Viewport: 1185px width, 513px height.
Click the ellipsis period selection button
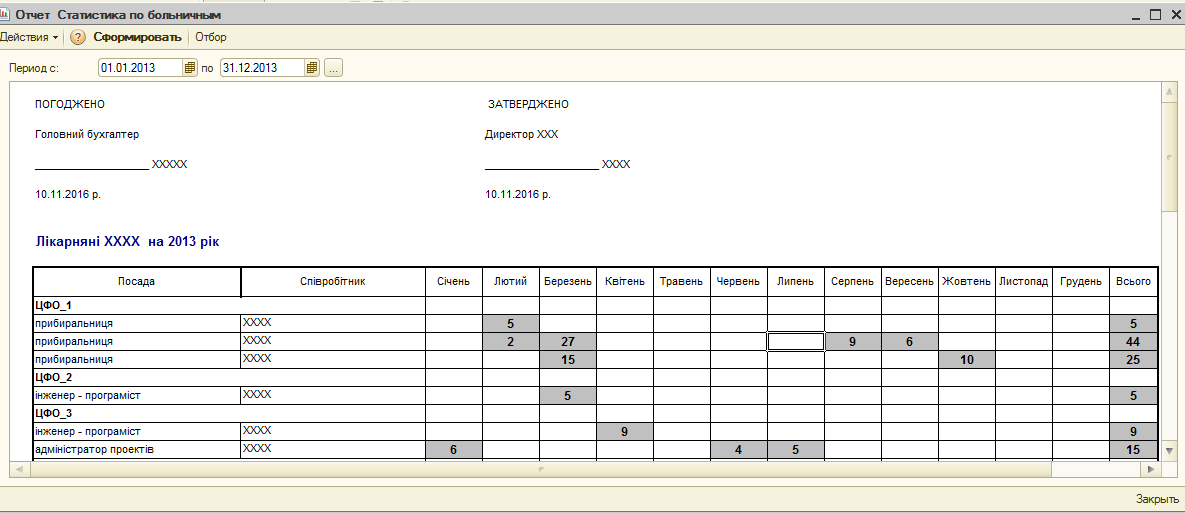(x=334, y=68)
